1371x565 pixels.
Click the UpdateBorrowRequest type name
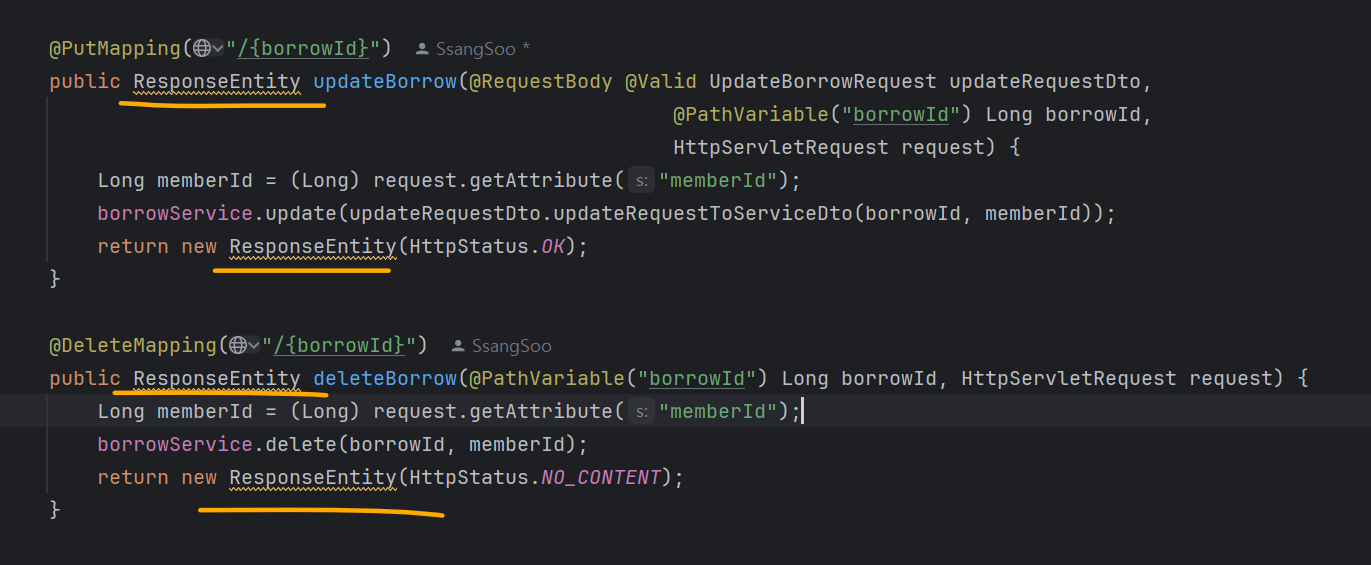click(823, 81)
